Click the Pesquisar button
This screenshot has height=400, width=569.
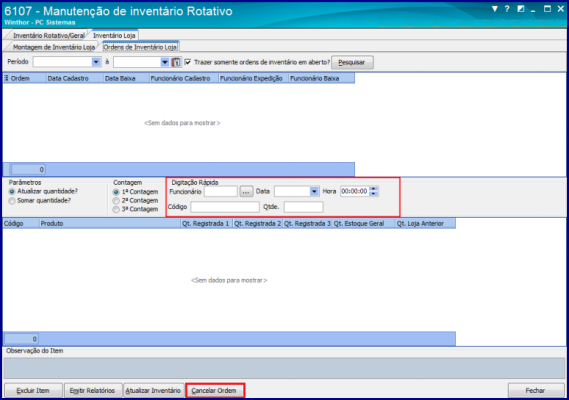point(352,62)
